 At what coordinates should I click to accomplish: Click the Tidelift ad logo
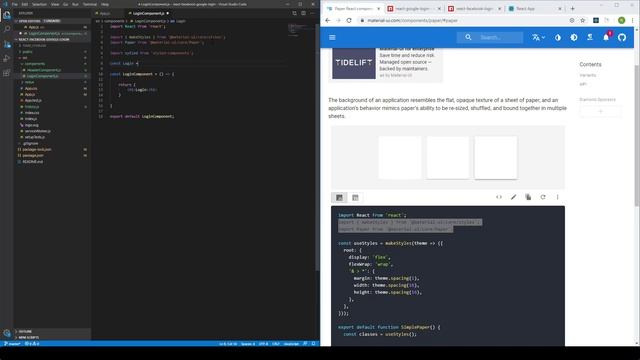(x=353, y=63)
